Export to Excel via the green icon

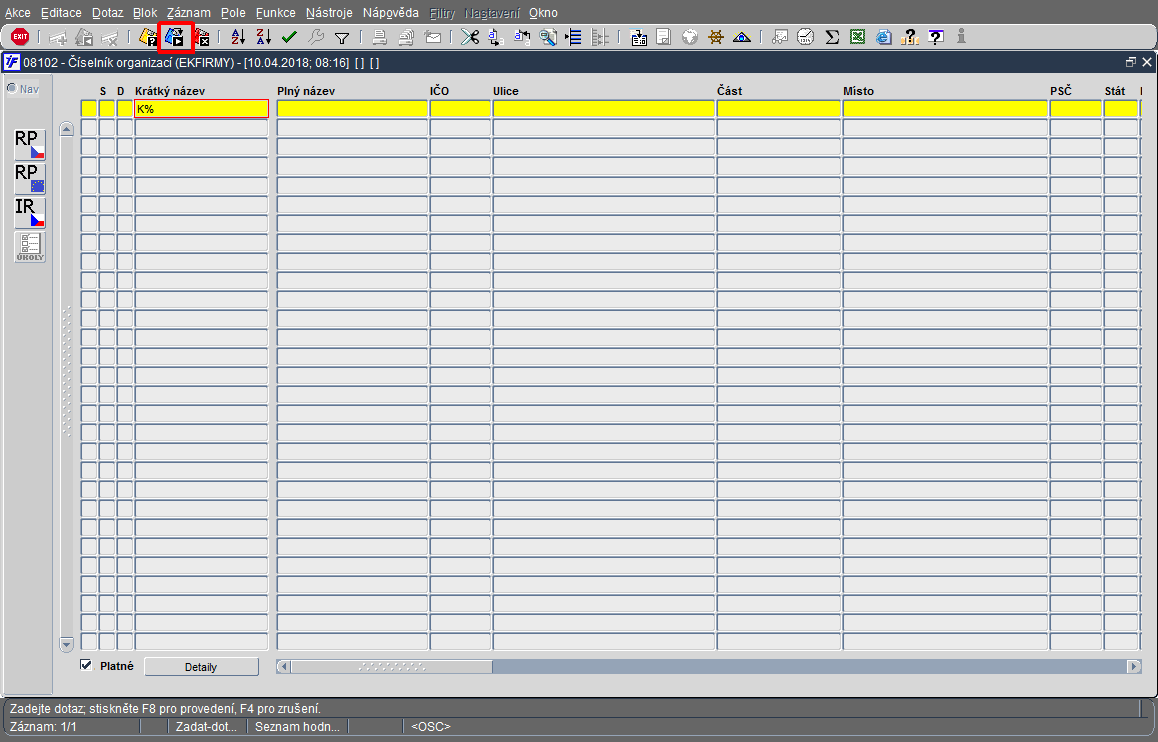coord(857,37)
